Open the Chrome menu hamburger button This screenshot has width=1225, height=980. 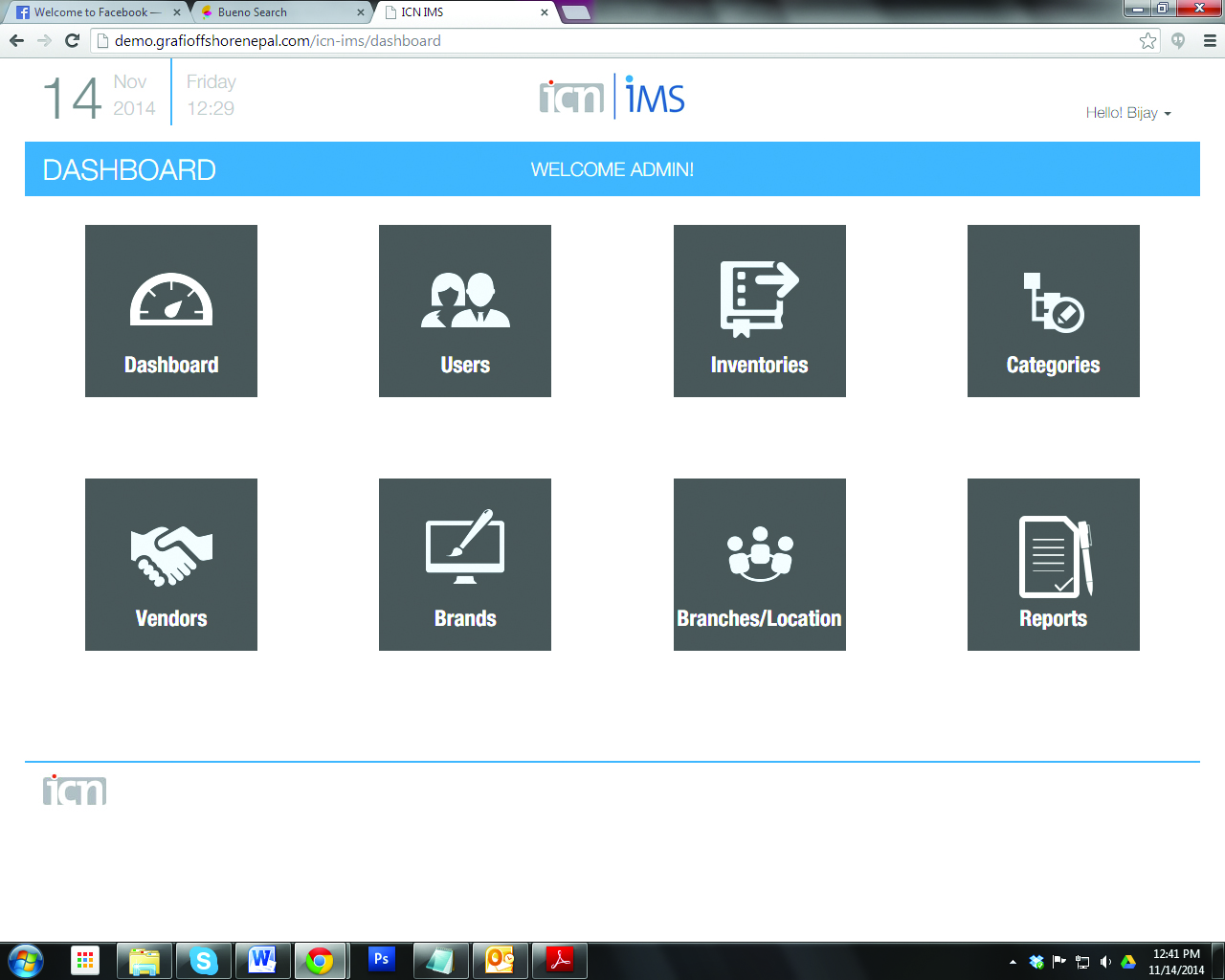click(1210, 41)
